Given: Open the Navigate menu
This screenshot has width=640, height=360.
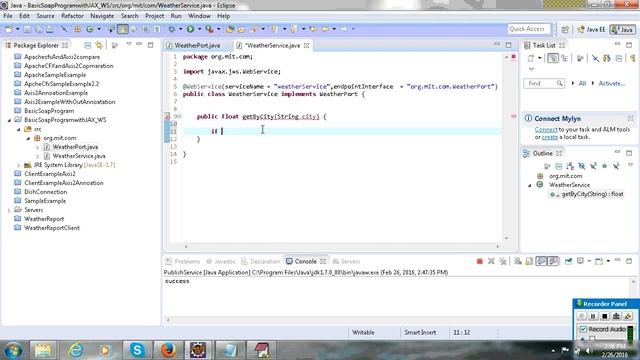Looking at the screenshot, I should (x=102, y=16).
